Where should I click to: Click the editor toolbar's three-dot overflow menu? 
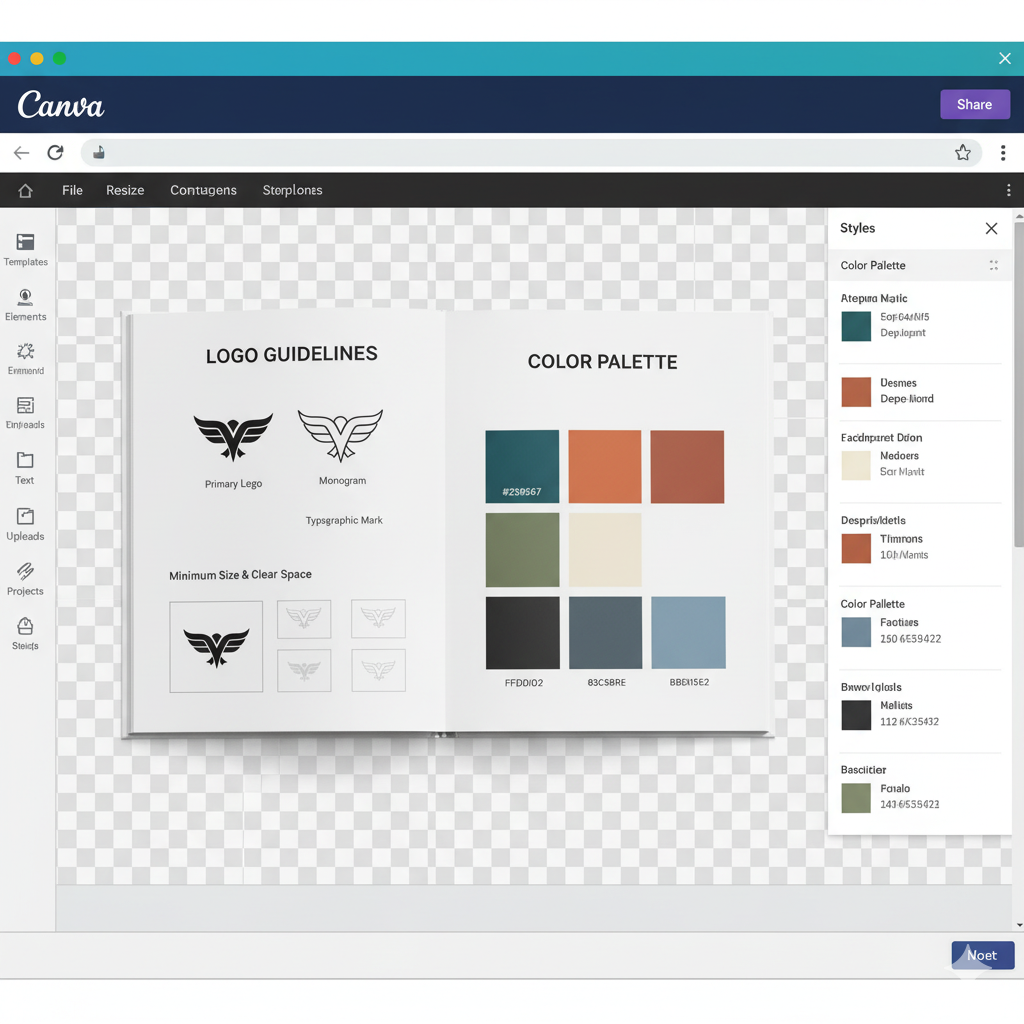[1009, 190]
